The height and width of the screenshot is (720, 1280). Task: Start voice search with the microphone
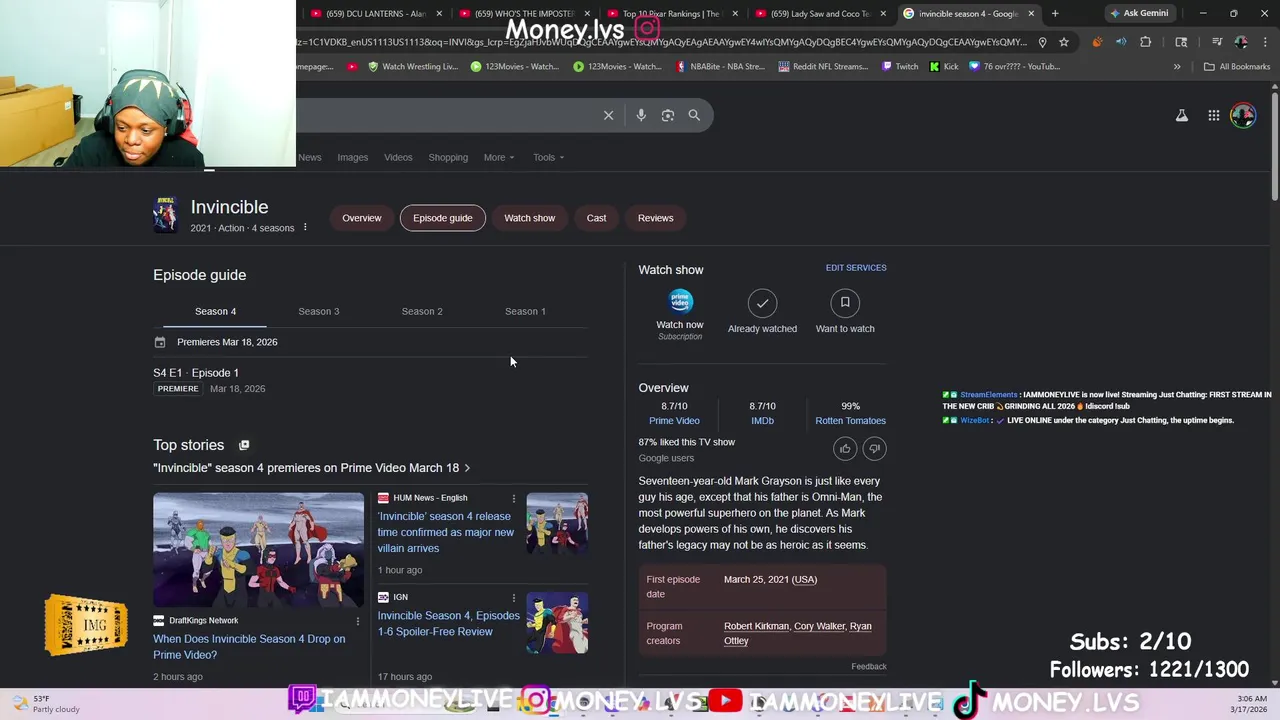pos(641,115)
